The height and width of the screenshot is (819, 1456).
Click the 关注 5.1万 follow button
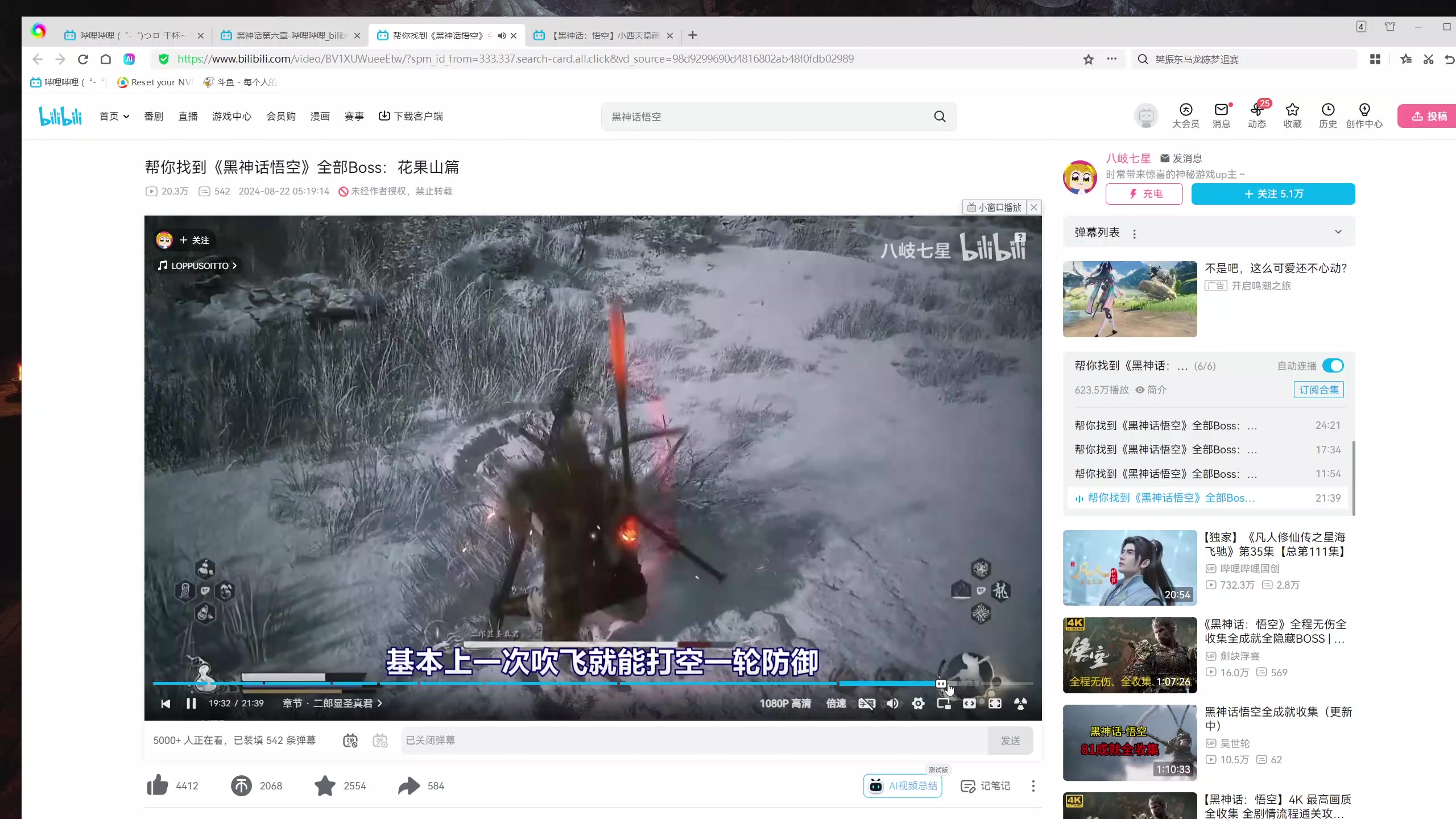coord(1273,194)
